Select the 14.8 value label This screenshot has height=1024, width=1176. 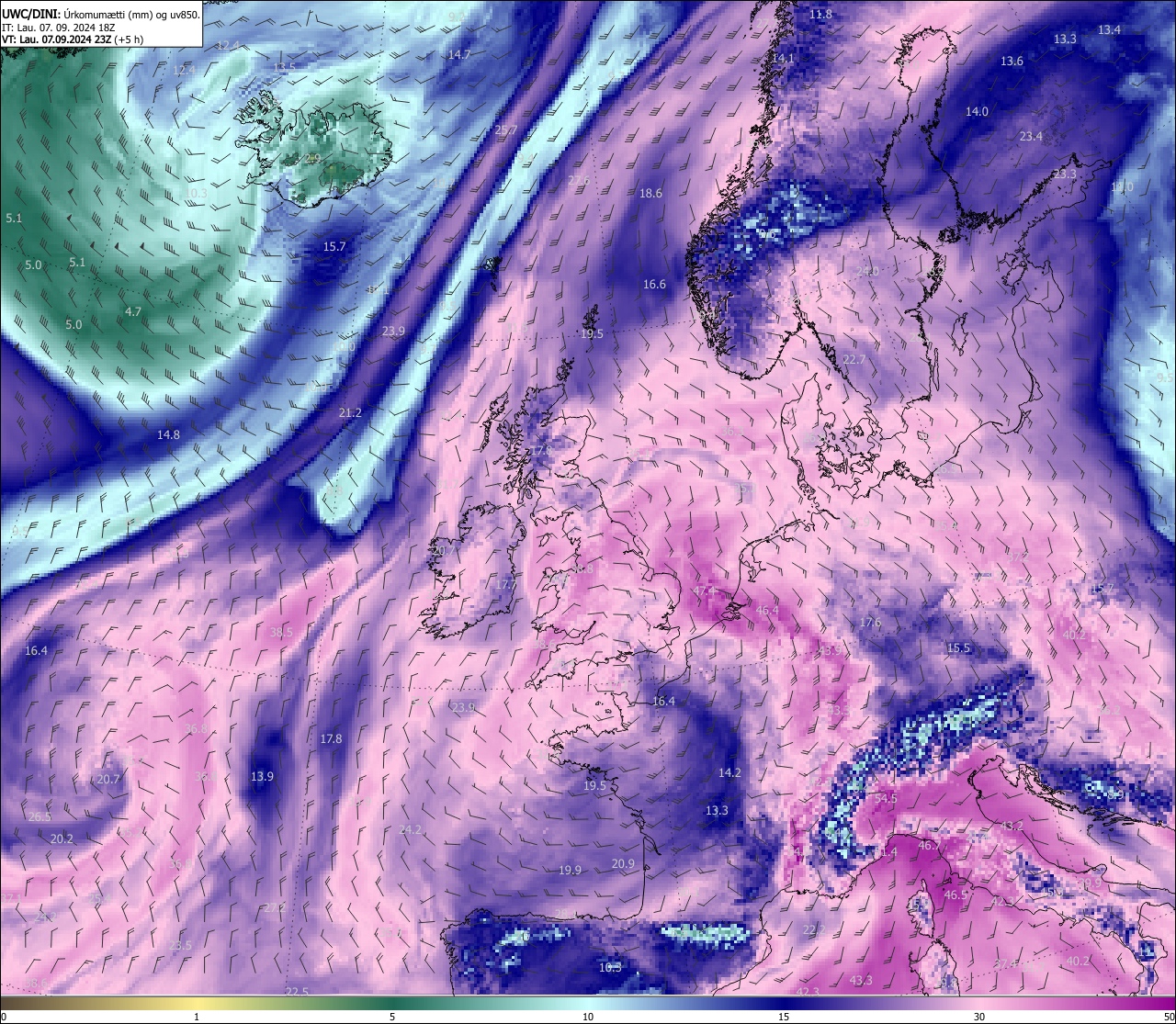click(x=168, y=435)
